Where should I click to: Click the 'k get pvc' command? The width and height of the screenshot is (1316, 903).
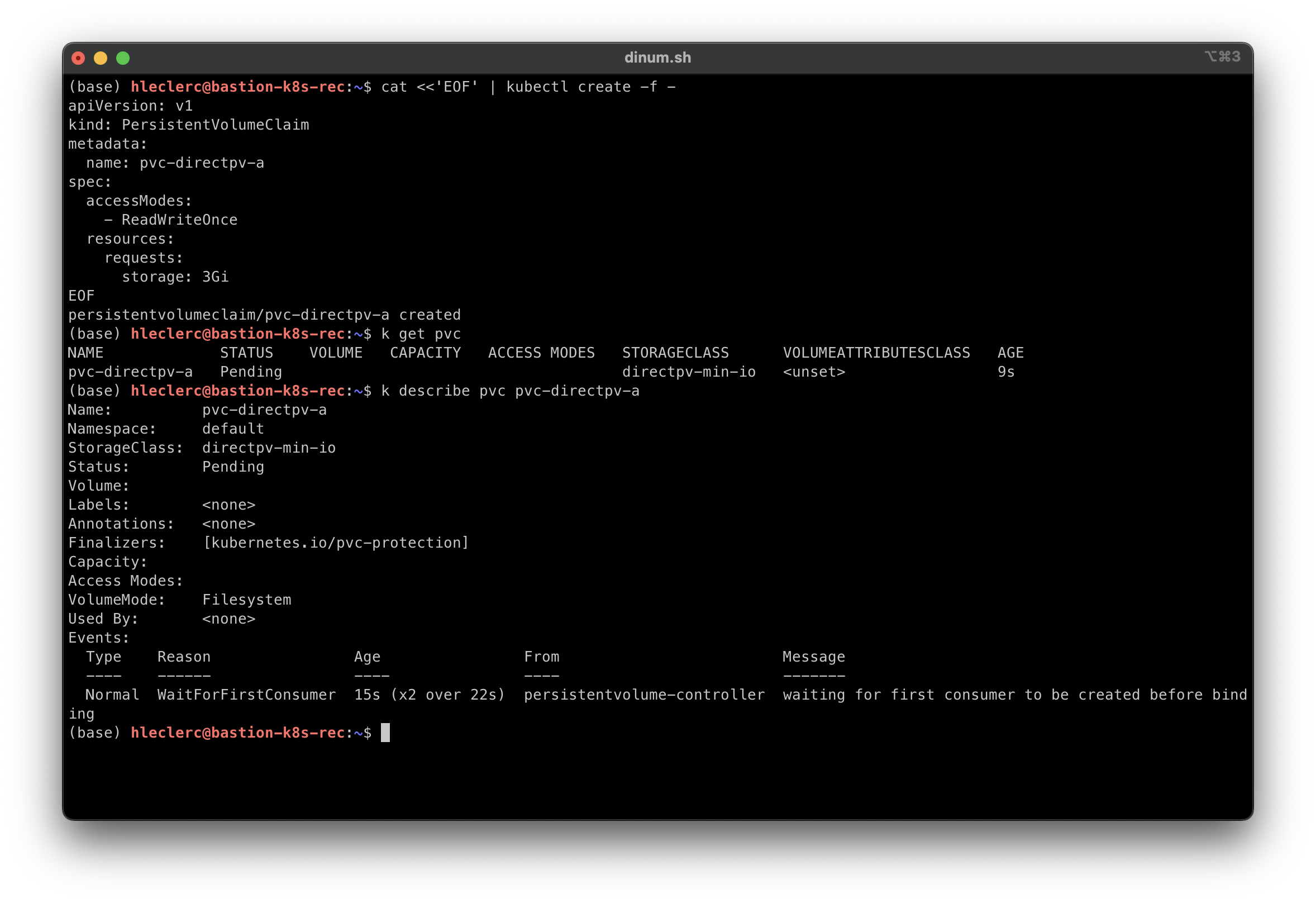pos(421,334)
